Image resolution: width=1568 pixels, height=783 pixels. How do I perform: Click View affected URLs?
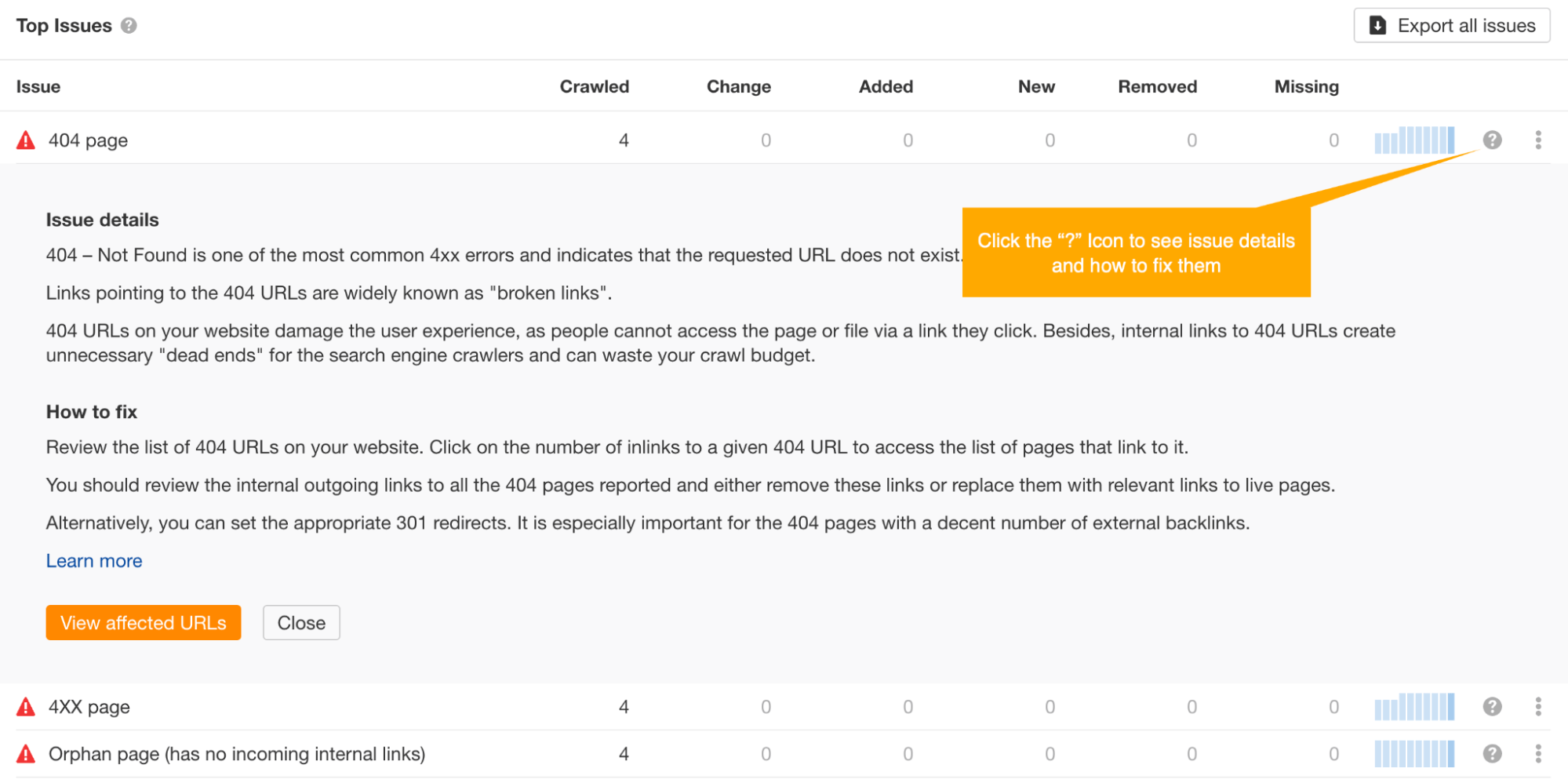pyautogui.click(x=143, y=622)
